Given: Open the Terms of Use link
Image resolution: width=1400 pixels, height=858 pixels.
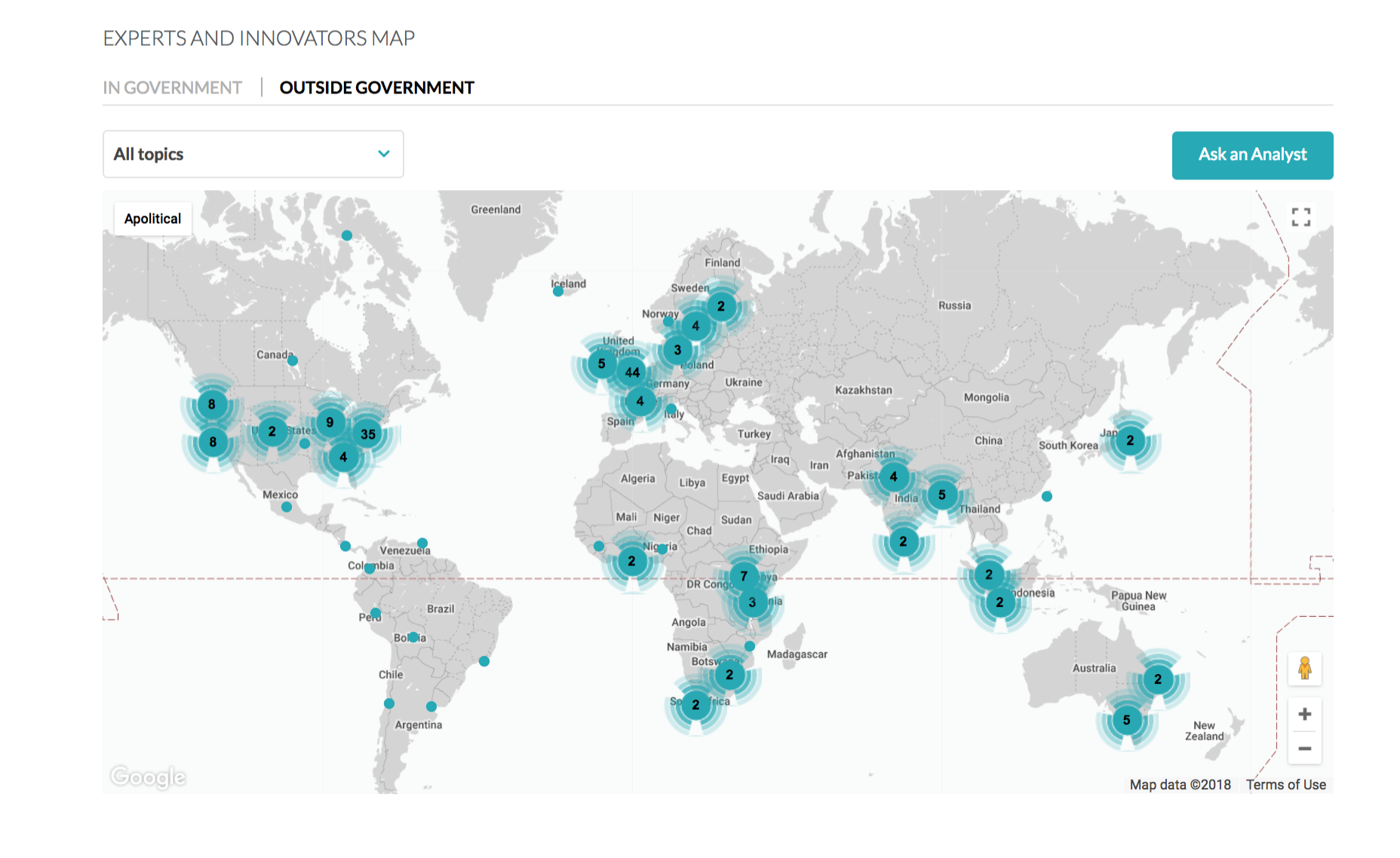Looking at the screenshot, I should (1285, 785).
